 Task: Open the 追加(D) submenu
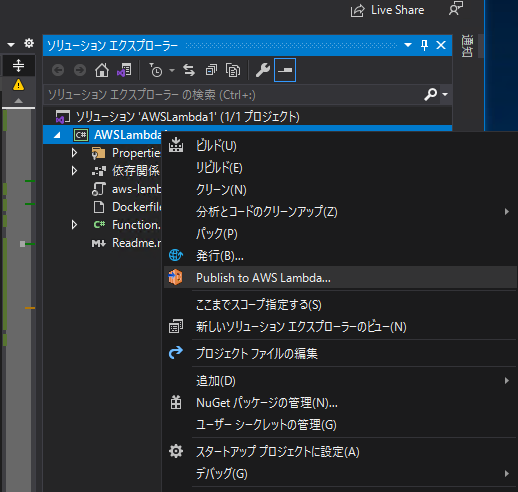point(340,380)
